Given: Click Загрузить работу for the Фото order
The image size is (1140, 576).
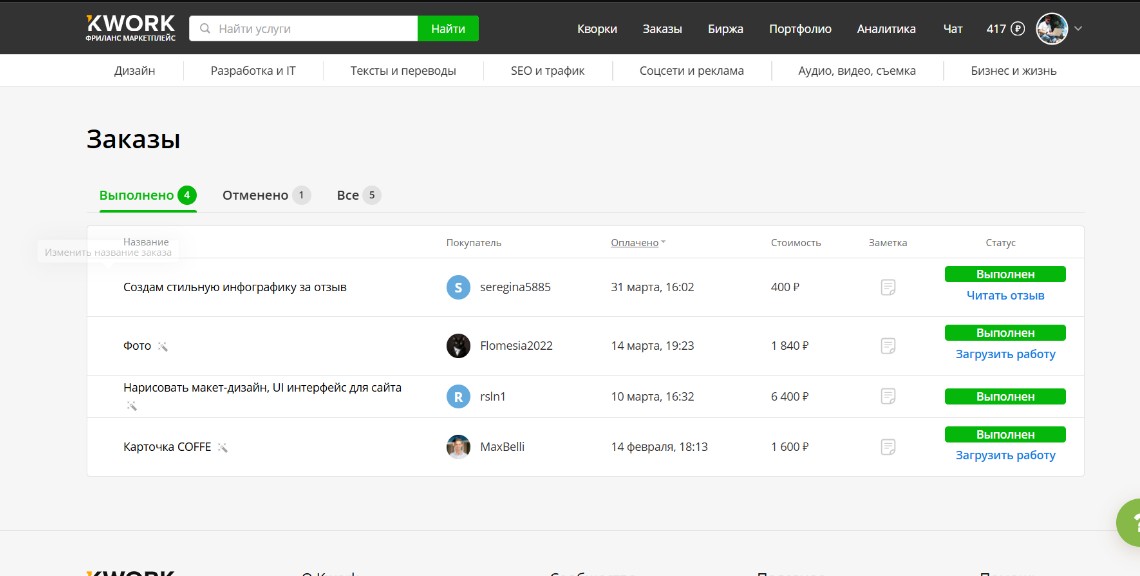Looking at the screenshot, I should click(x=1005, y=354).
